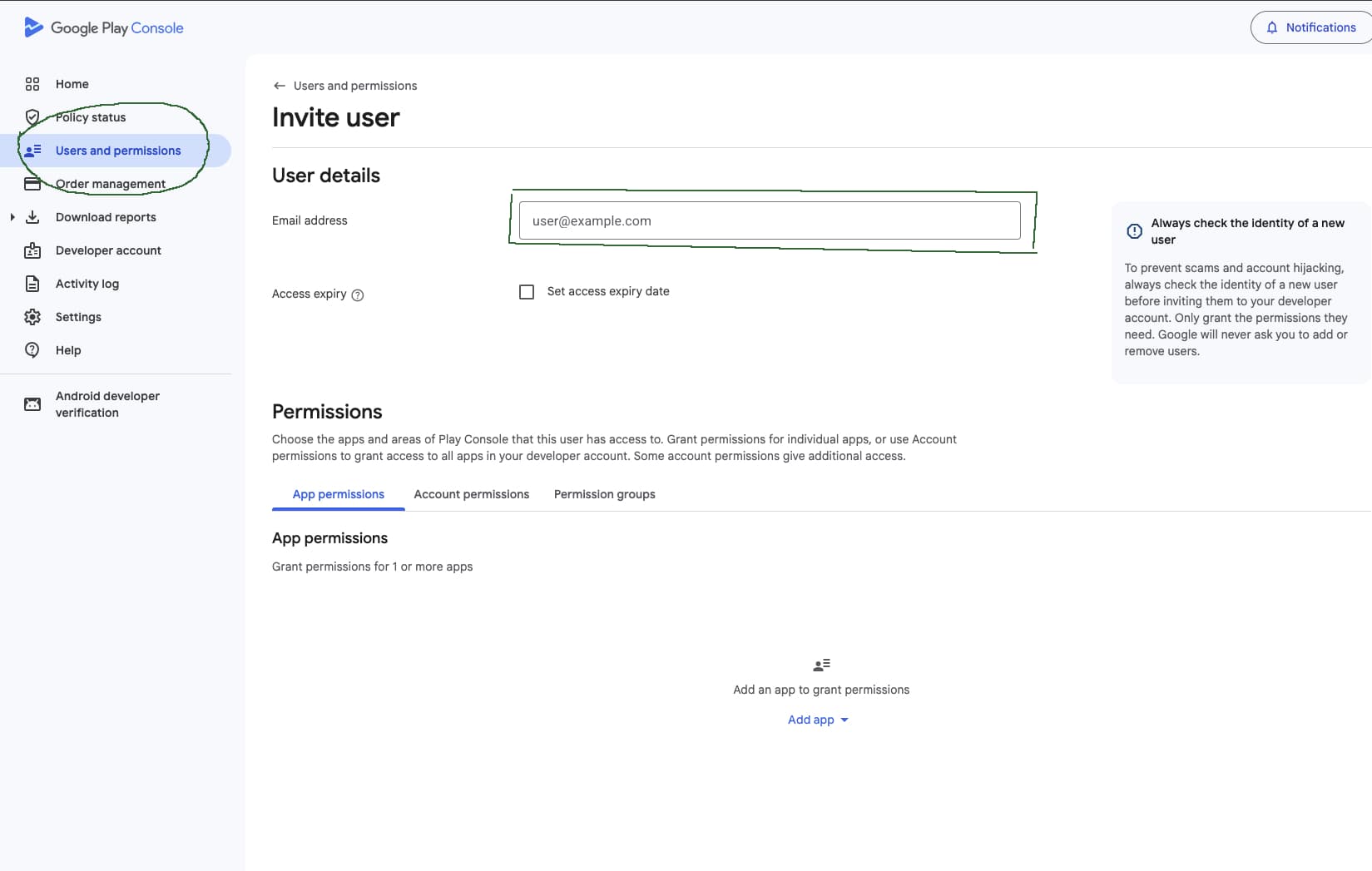Click the Access expiry help icon
Screen dimensions: 1372x871
(358, 294)
